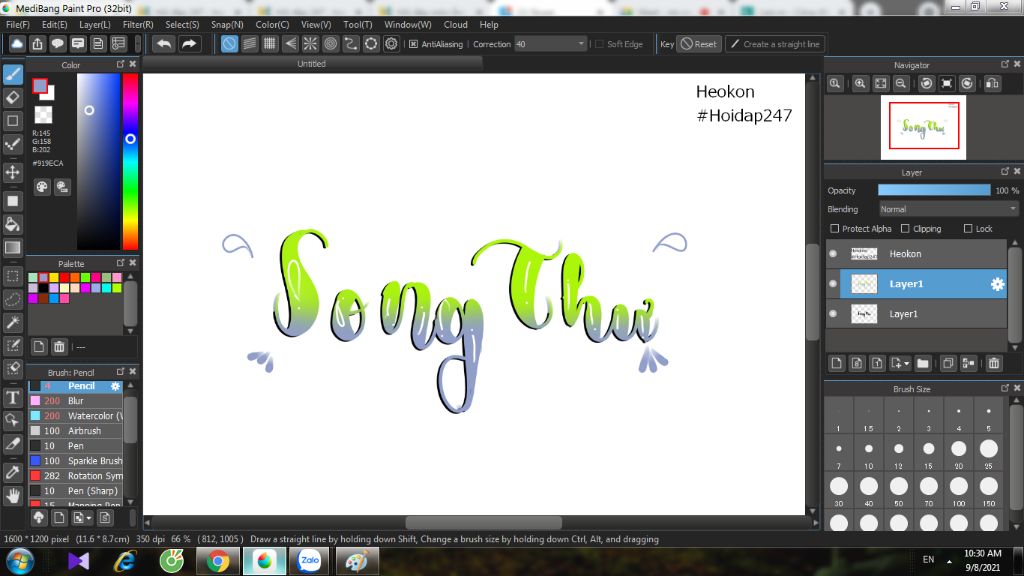The image size is (1024, 576).
Task: Hide the selected Layer1 layer
Action: (x=833, y=284)
